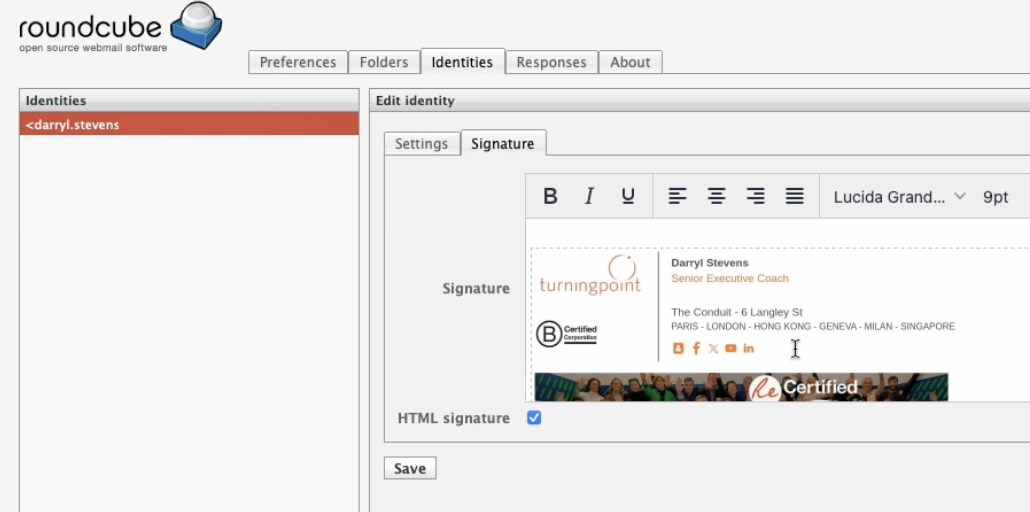The width and height of the screenshot is (1030, 512).
Task: Click the turningpoint logo in signature
Action: [x=590, y=275]
